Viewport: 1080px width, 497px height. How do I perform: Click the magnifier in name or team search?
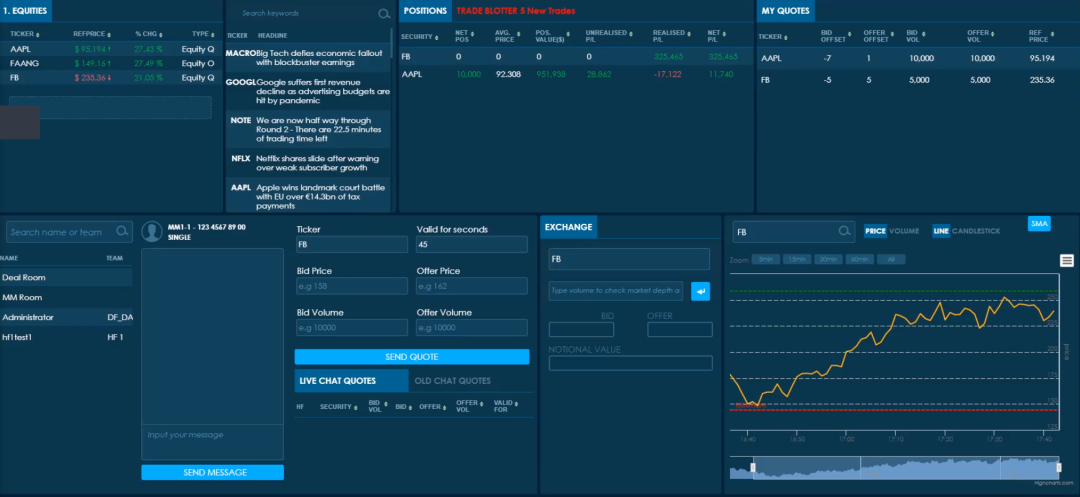pos(123,231)
